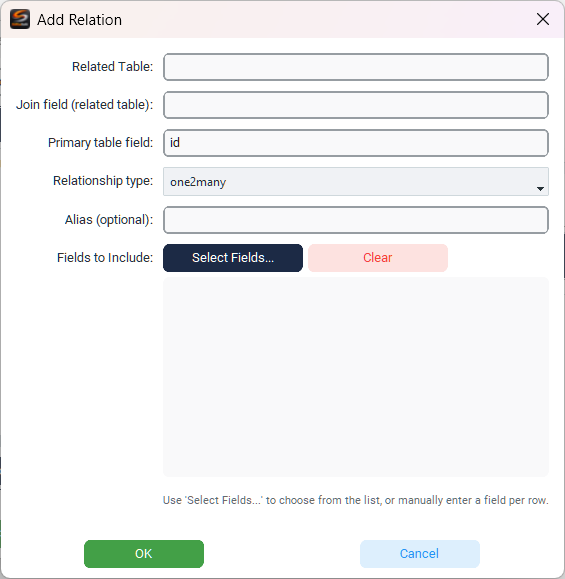Clear the included fields list
565x579 pixels.
coord(378,258)
